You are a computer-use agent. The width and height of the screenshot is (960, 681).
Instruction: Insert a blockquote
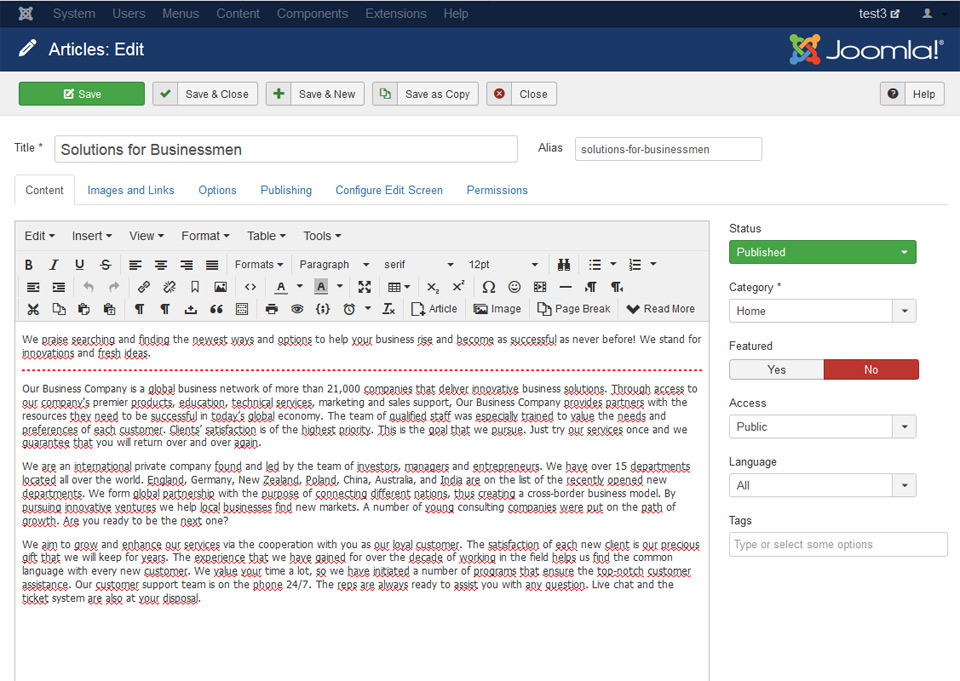[x=216, y=309]
